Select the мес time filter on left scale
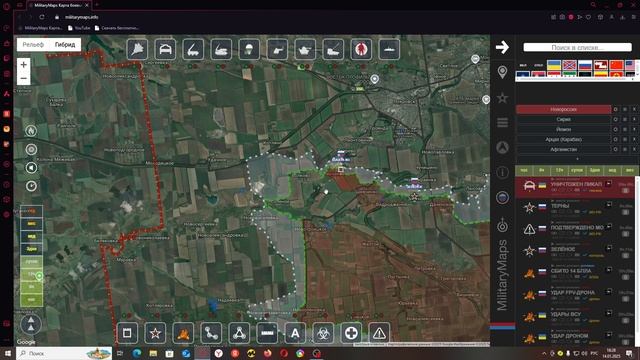The height and width of the screenshot is (360, 640). point(31,223)
